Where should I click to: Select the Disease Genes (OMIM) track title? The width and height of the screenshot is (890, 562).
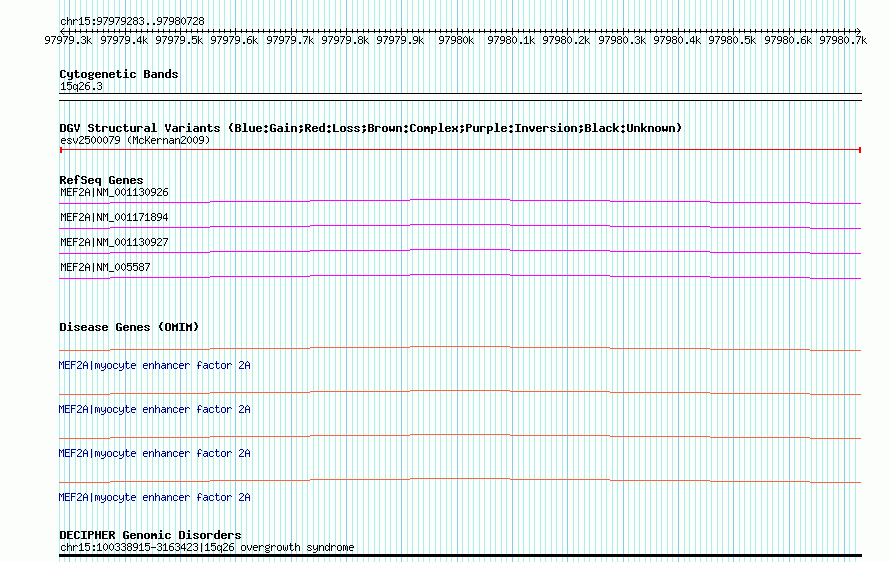click(129, 328)
